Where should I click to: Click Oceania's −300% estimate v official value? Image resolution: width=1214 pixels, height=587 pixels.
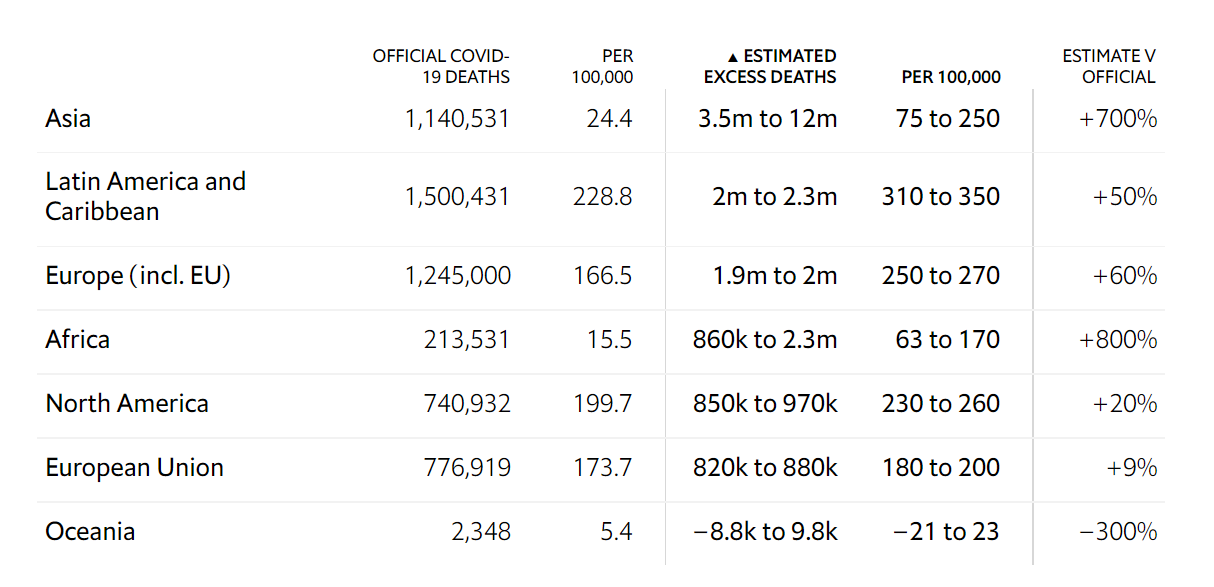click(x=1118, y=532)
